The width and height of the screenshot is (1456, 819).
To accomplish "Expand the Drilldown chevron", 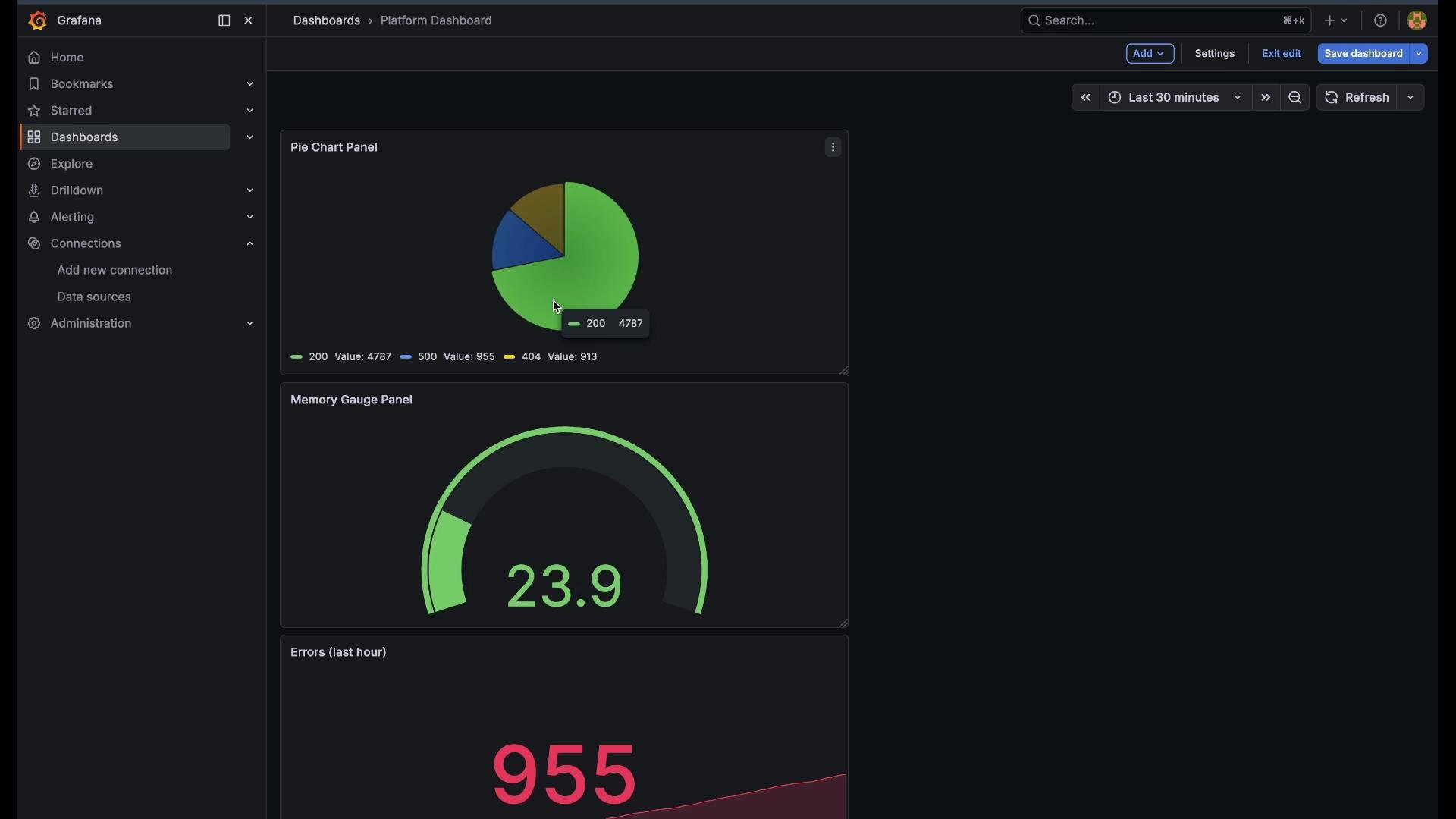I will click(x=250, y=190).
